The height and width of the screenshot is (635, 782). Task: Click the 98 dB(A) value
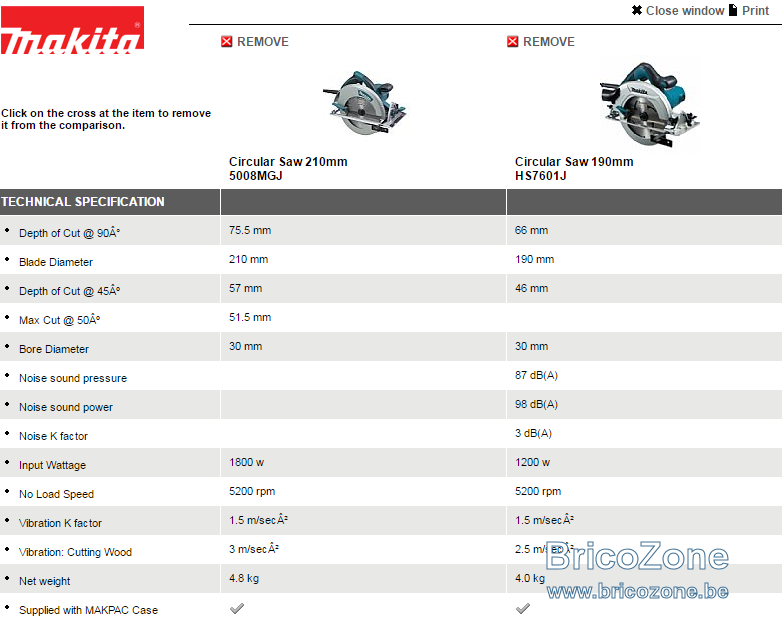tap(536, 404)
